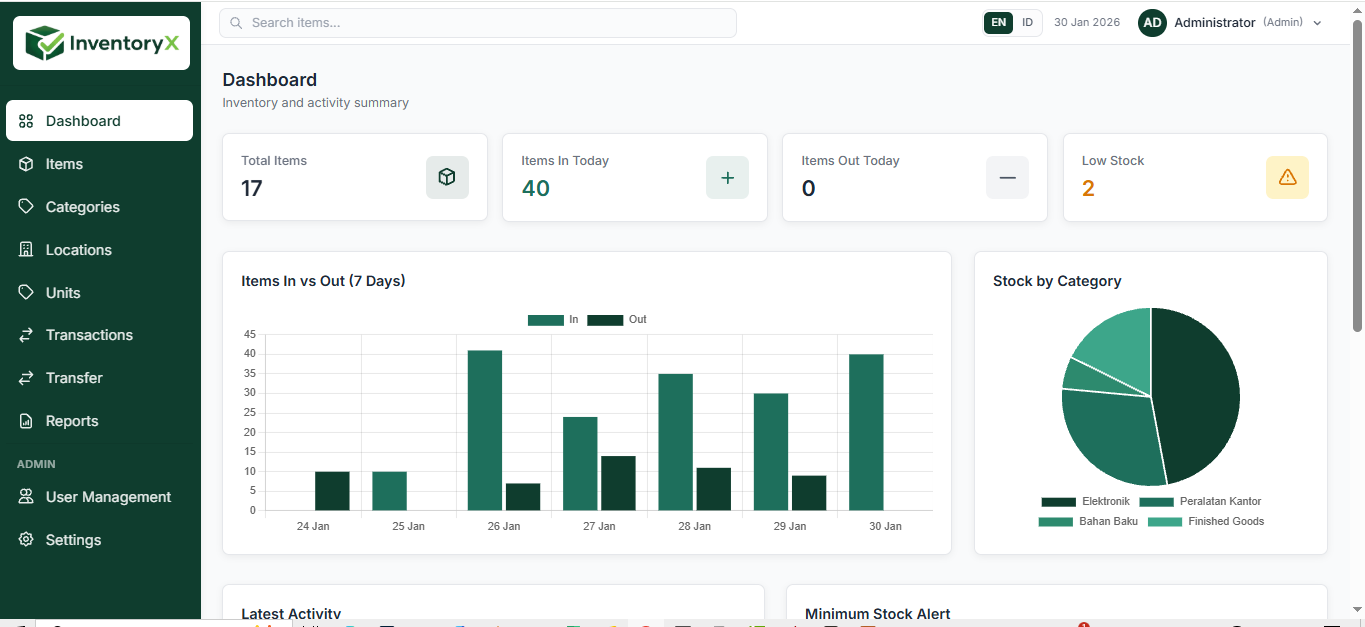Open Categories via its tag icon
1365x627 pixels.
(25, 207)
